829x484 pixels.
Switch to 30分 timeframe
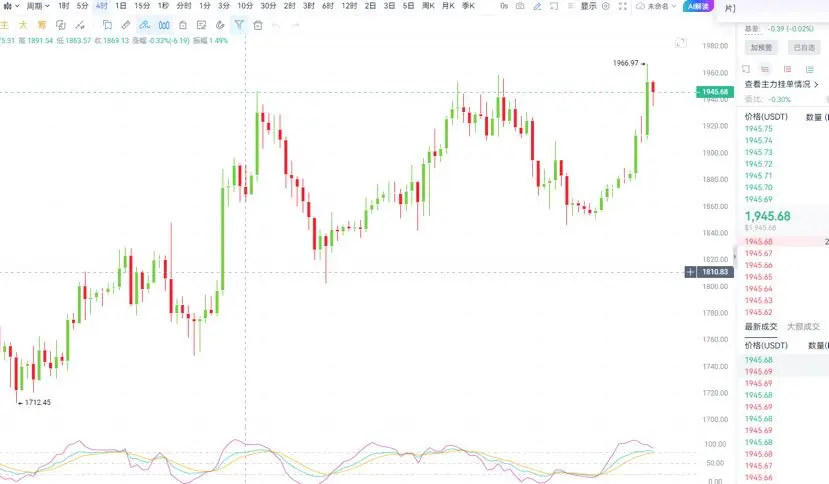pyautogui.click(x=268, y=6)
